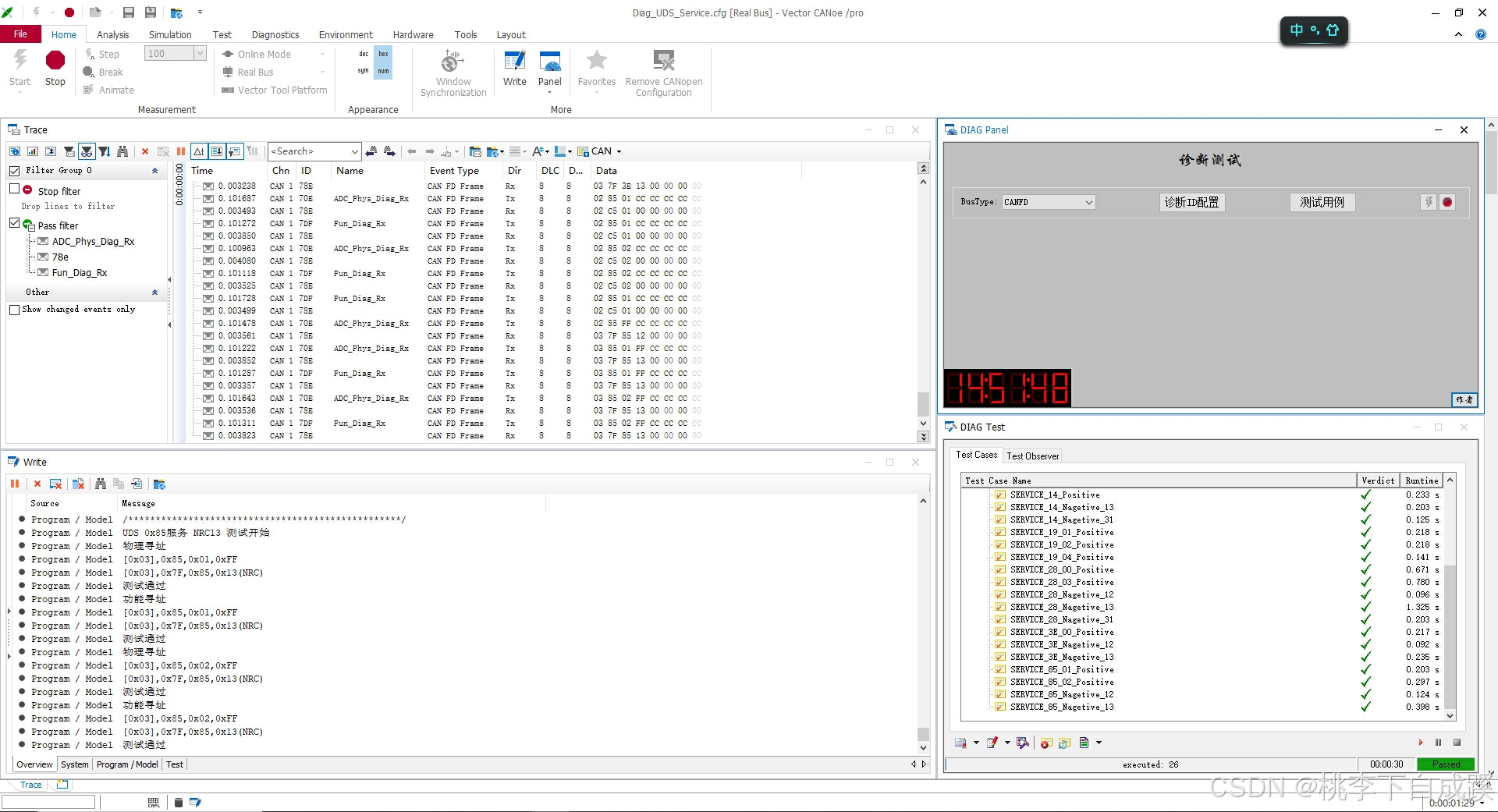Stop the measurement with Stop button

[55, 68]
